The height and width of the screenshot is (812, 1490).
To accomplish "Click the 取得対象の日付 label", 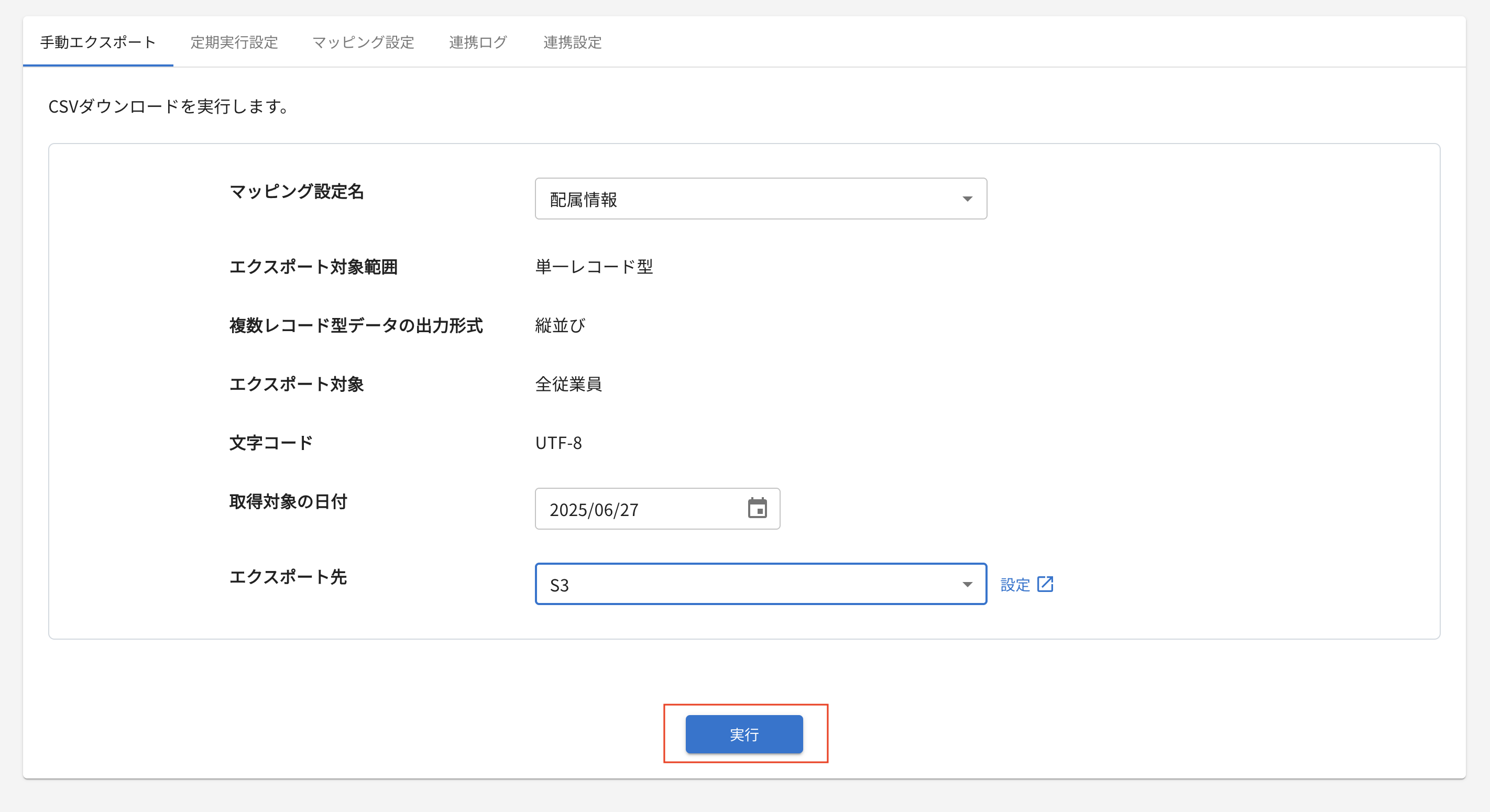I will tap(288, 501).
